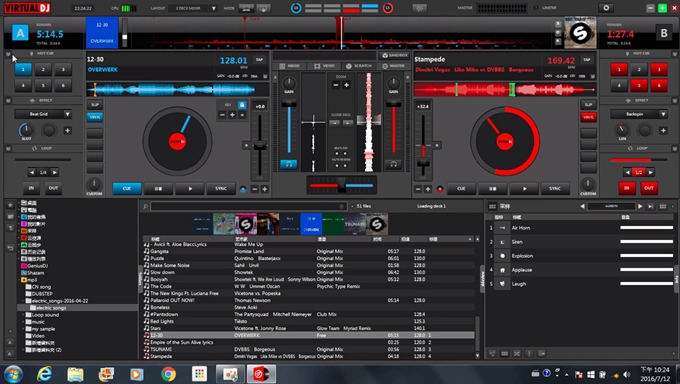Screen dimensions: 680x384
Task: Toggle deck B loop OUT button
Action: tap(649, 188)
